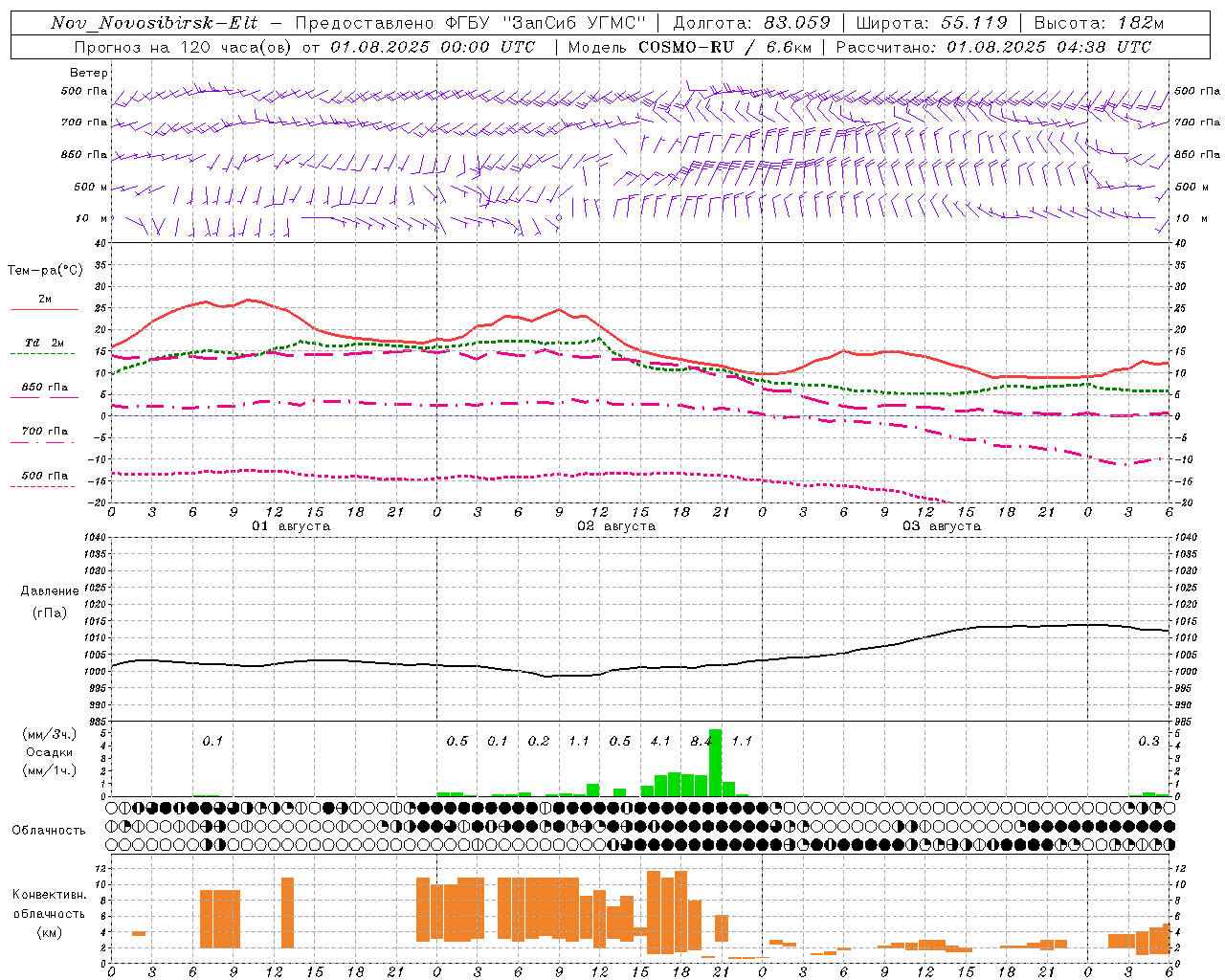Click the Высота: 182м value

pyautogui.click(x=1100, y=23)
